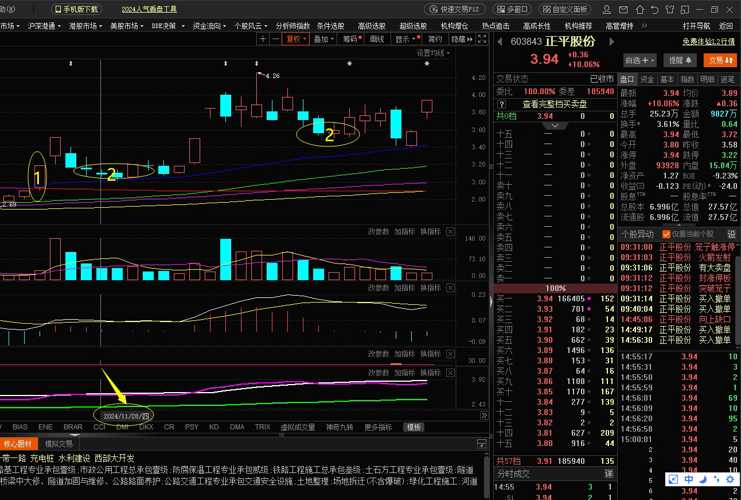This screenshot has height=500, width=741.
Task: Expand the 叠加 overlay dropdown
Action: [x=323, y=39]
